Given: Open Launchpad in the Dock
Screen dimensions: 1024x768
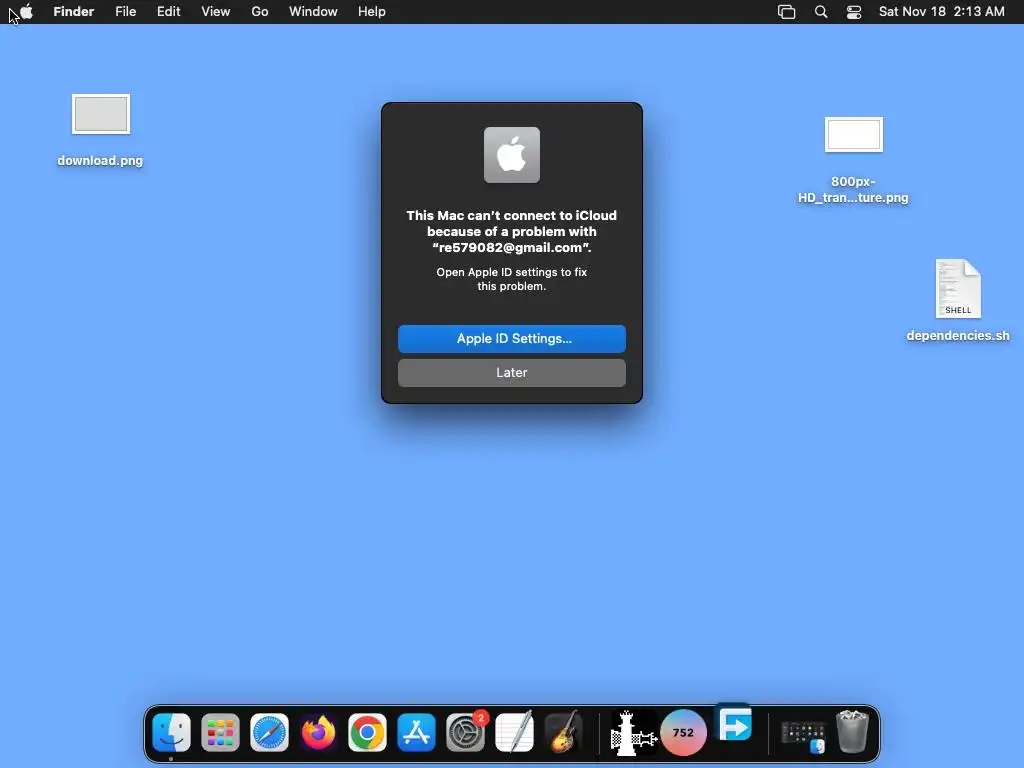Looking at the screenshot, I should [220, 732].
